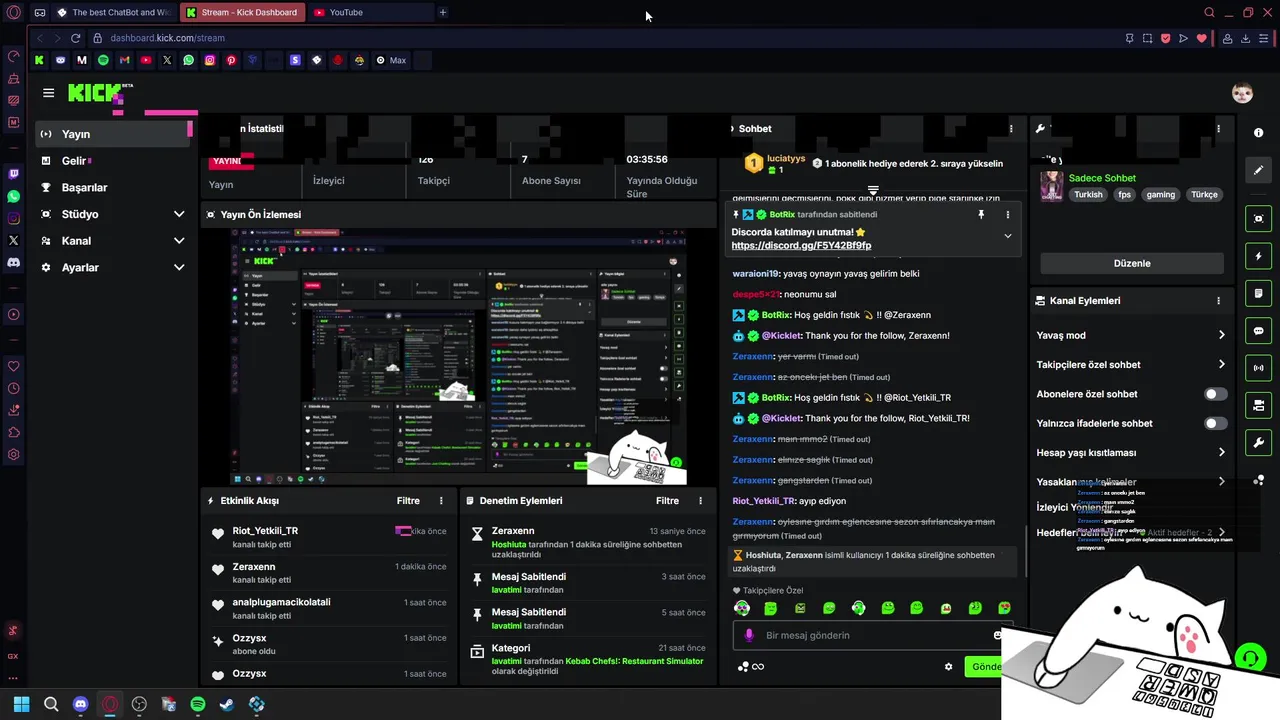This screenshot has width=1280, height=720.
Task: Click the Kick logo in header
Action: pos(94,93)
